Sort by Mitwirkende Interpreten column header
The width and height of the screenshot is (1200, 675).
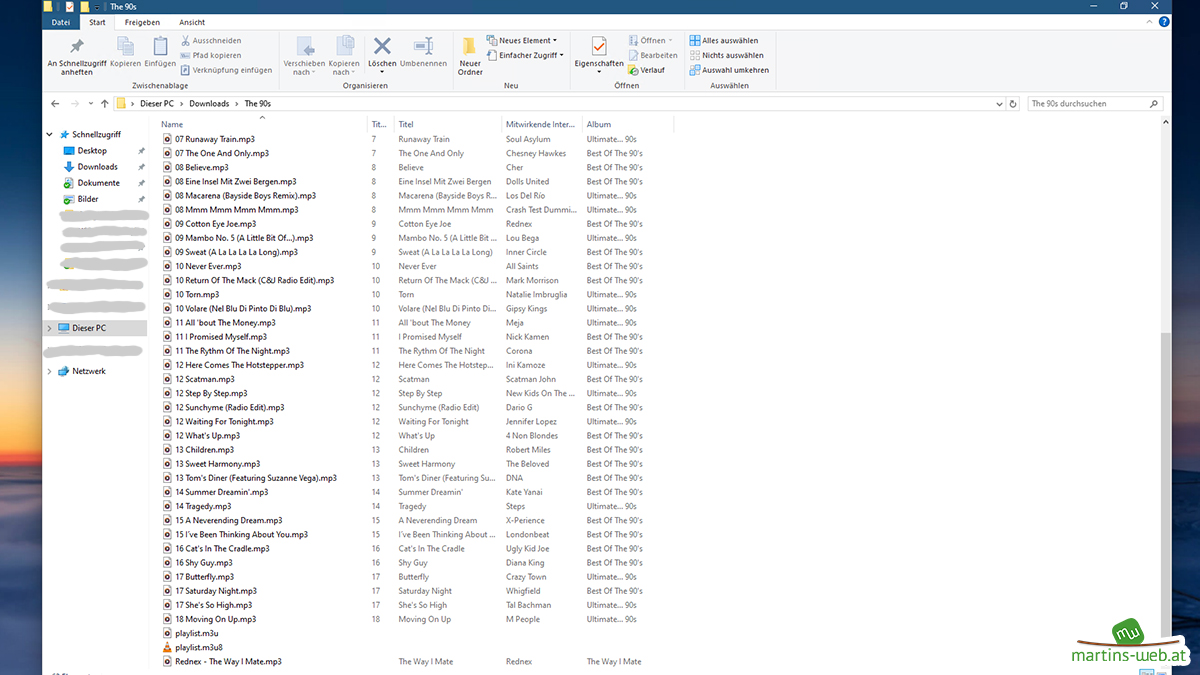[x=541, y=124]
